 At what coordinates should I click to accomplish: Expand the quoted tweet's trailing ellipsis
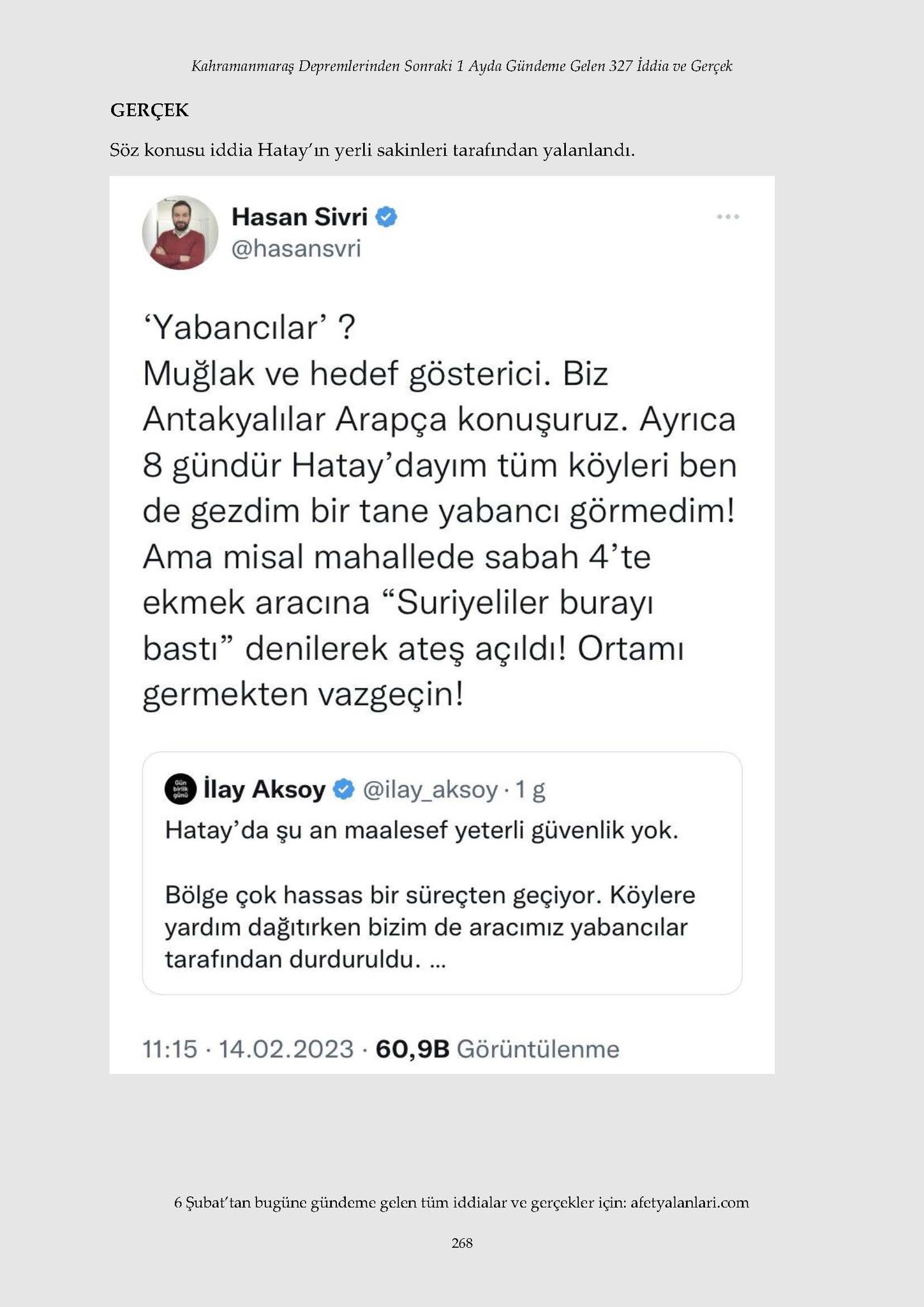[x=438, y=959]
